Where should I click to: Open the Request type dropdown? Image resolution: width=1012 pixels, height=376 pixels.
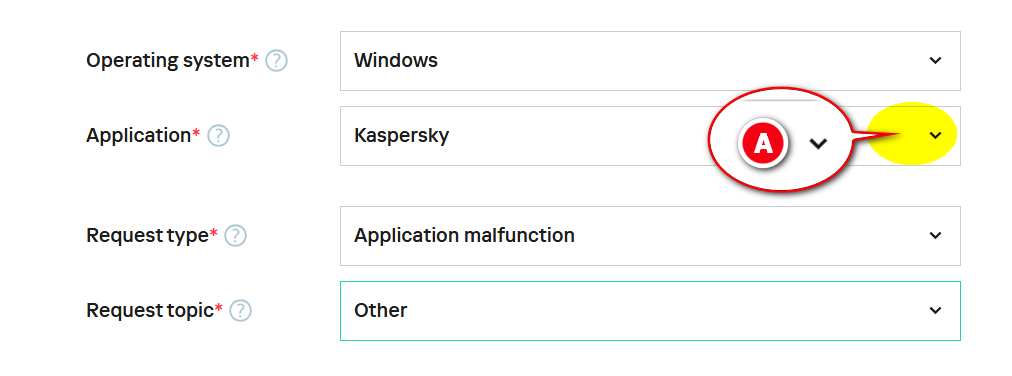[650, 236]
